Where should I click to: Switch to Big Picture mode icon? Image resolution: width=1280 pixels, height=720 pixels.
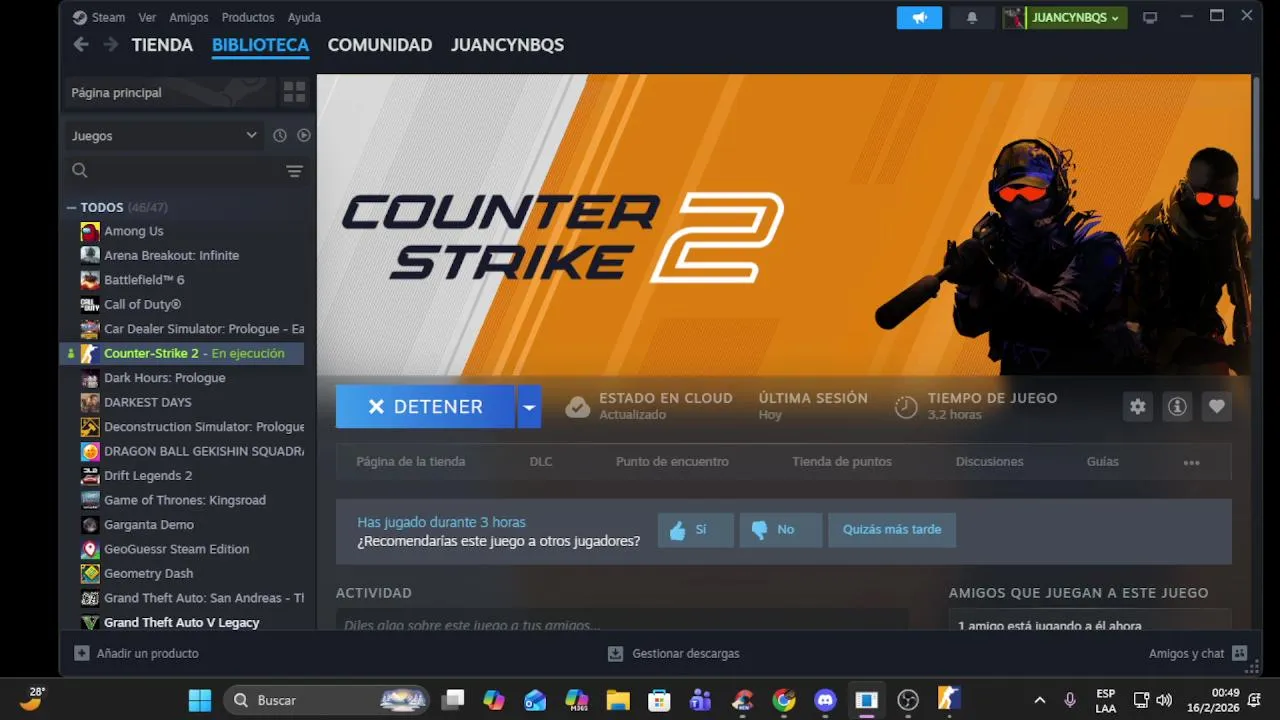1150,18
